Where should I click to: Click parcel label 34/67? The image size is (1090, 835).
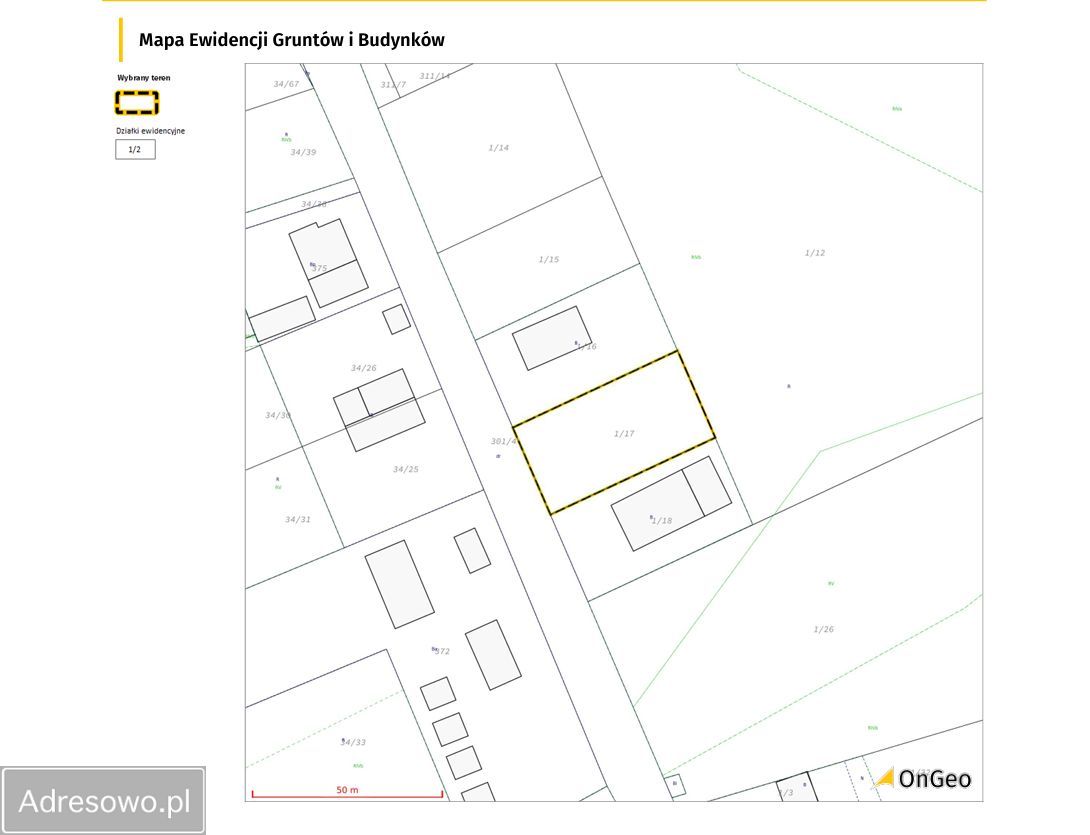coord(286,84)
